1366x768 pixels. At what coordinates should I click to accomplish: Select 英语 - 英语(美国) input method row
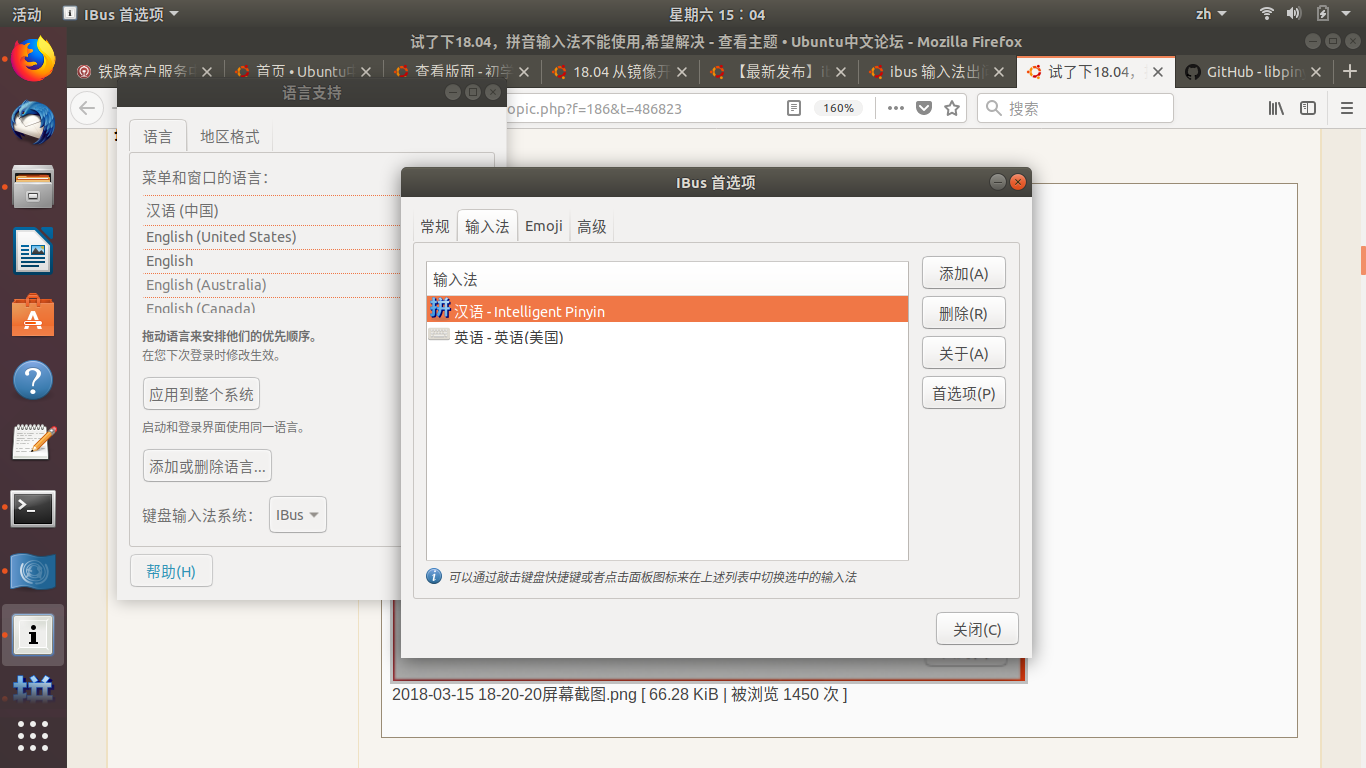pos(667,337)
